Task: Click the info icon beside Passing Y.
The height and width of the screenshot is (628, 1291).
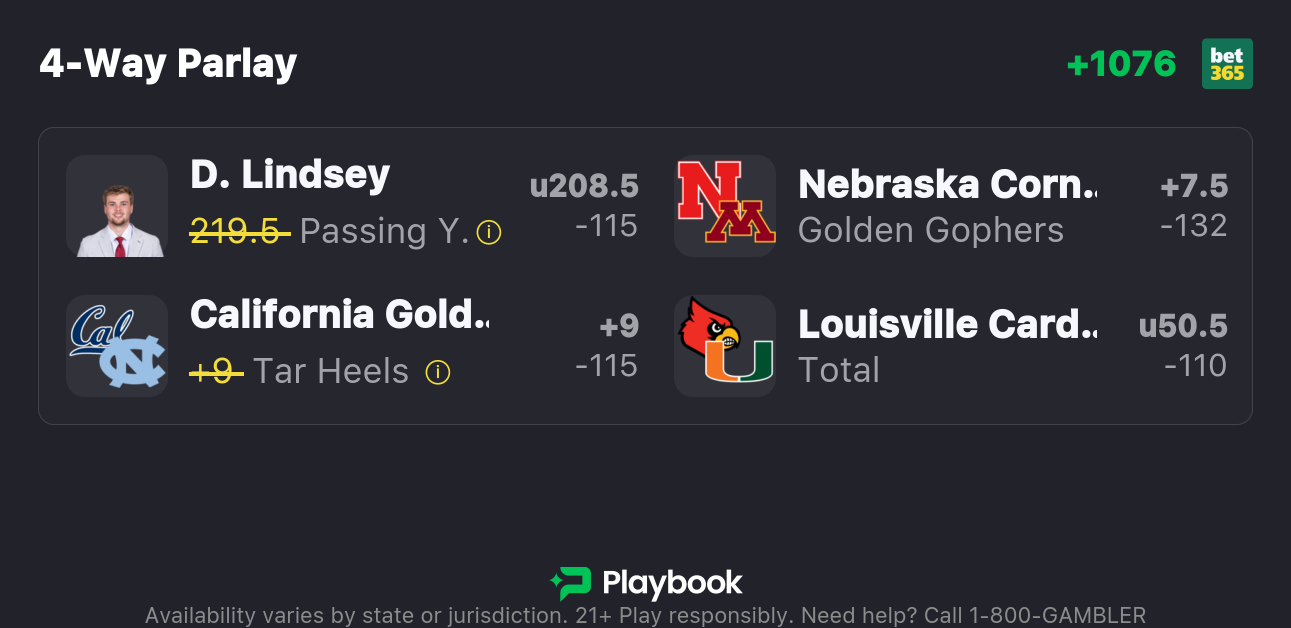Action: click(x=489, y=233)
